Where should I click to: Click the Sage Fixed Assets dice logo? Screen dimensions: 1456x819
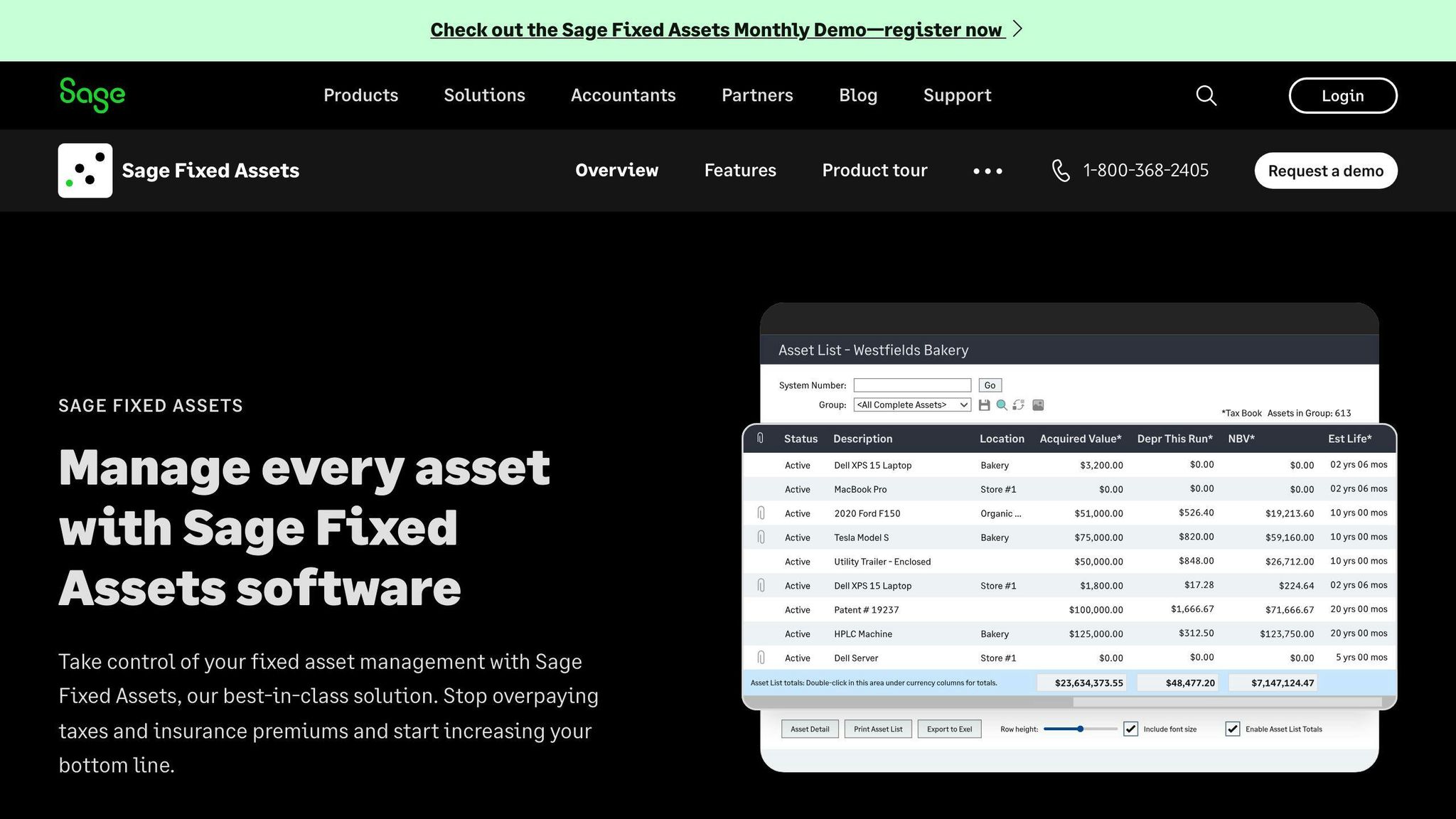click(85, 170)
